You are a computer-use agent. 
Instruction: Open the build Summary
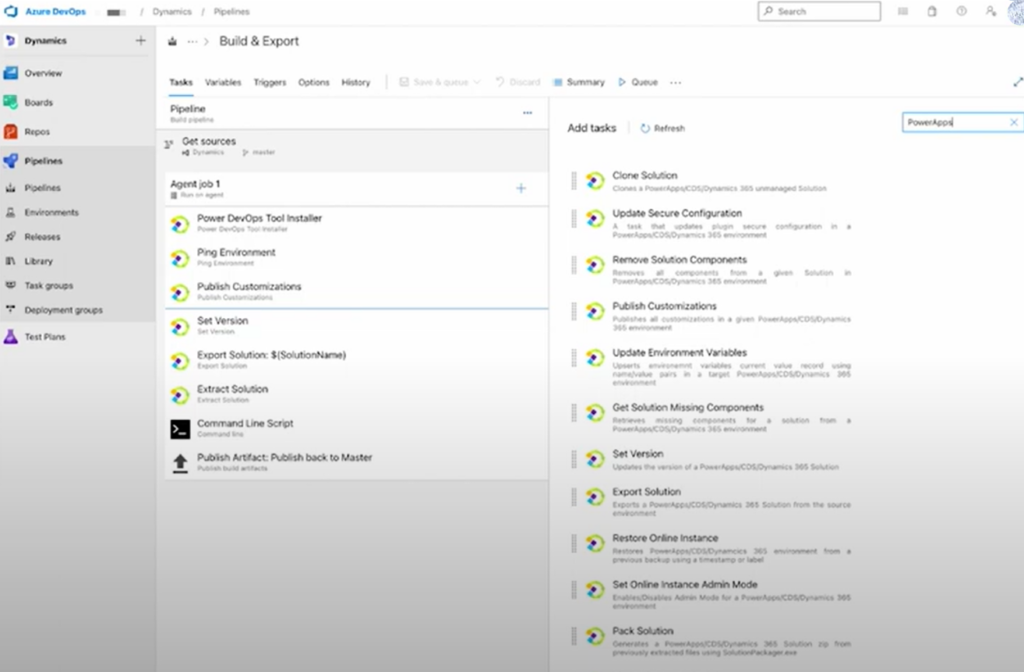(x=579, y=82)
